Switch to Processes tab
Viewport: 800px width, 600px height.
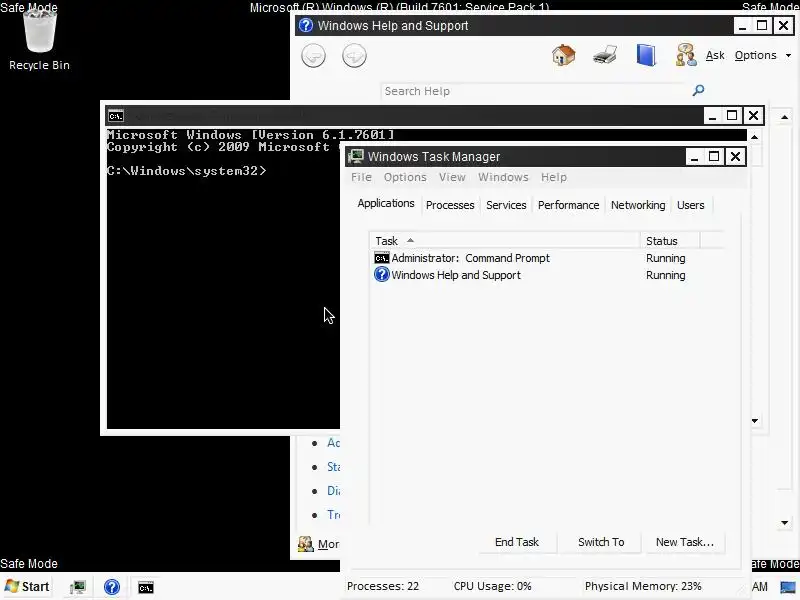(450, 205)
